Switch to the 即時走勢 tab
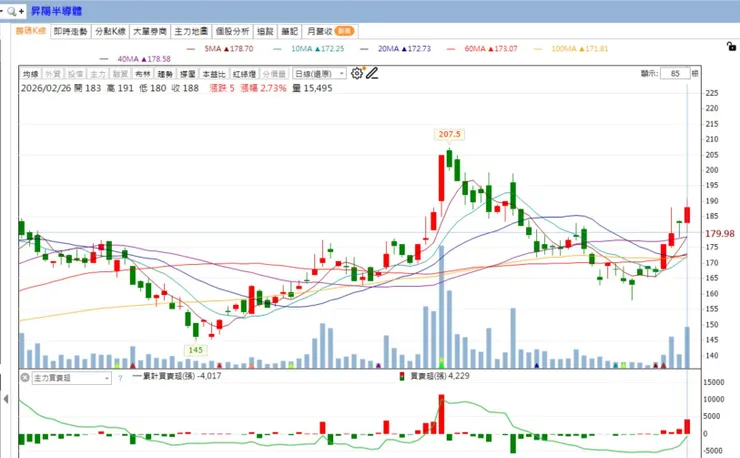 (70, 31)
